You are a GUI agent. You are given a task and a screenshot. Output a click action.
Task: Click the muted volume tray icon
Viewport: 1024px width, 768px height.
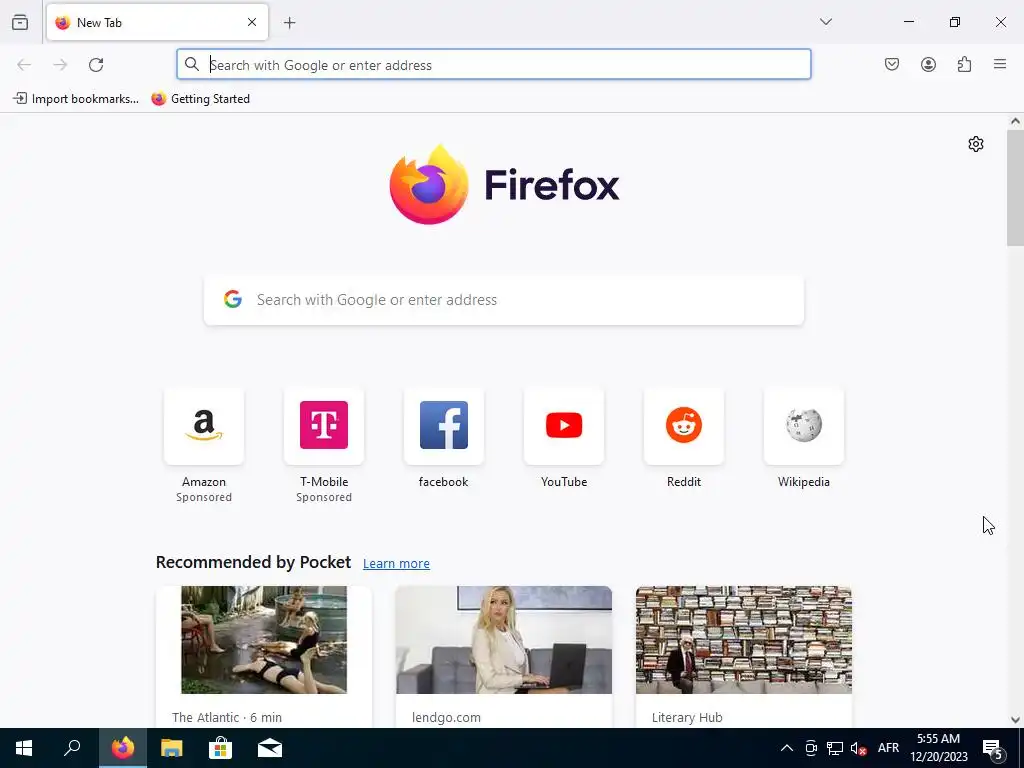coord(859,748)
